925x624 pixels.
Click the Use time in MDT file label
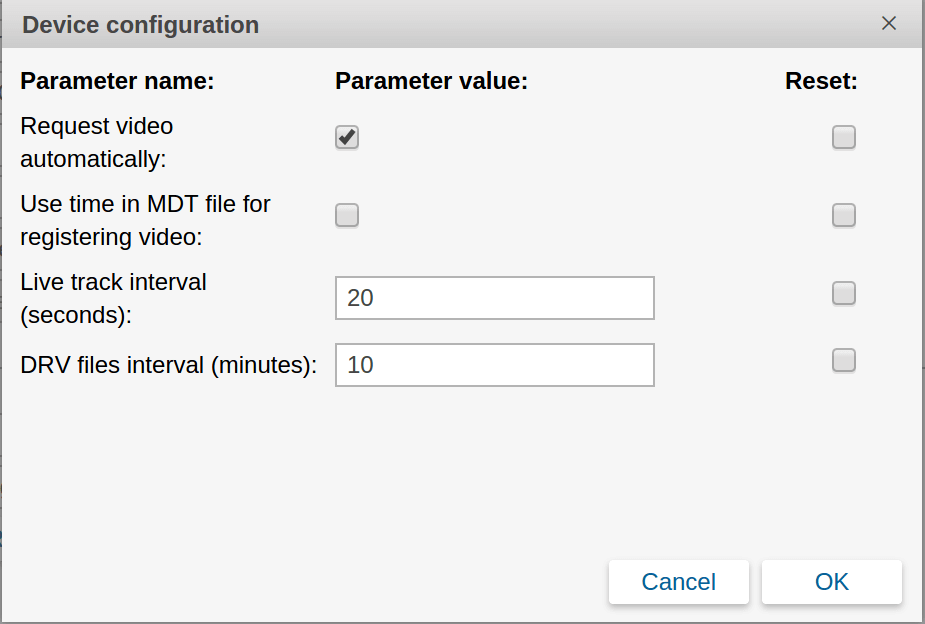click(x=145, y=220)
